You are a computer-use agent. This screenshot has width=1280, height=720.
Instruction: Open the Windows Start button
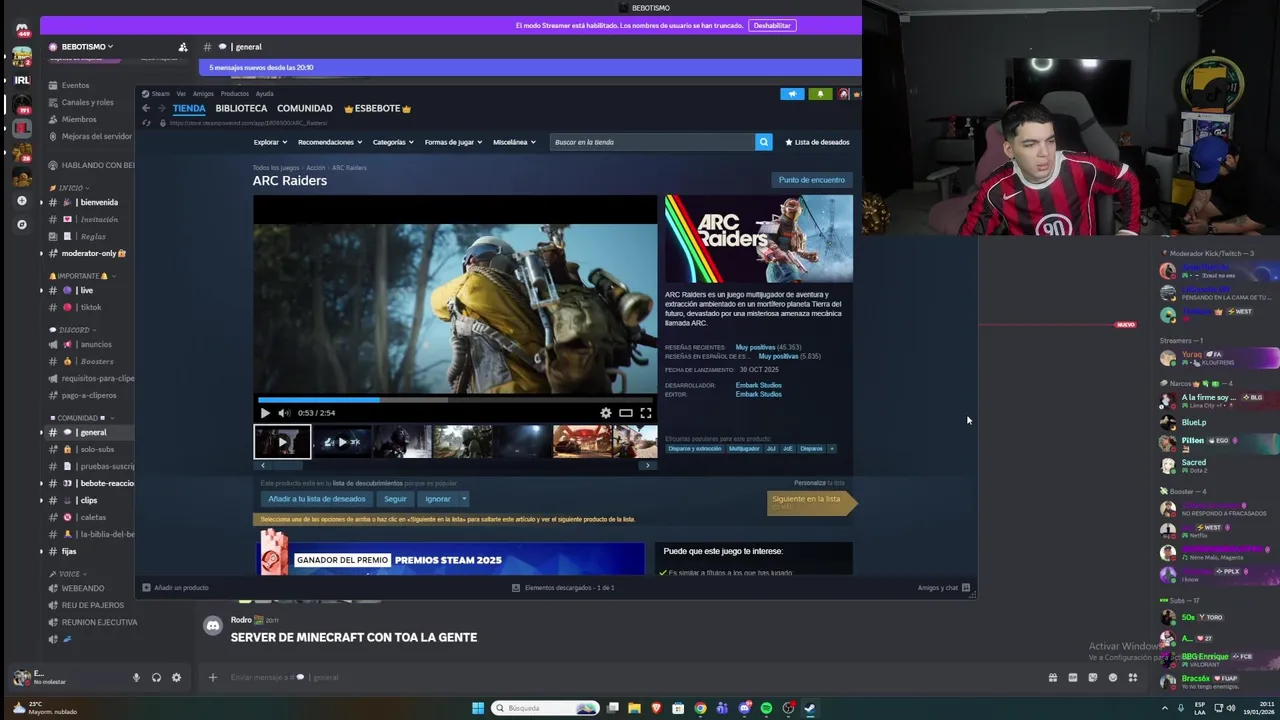point(478,708)
